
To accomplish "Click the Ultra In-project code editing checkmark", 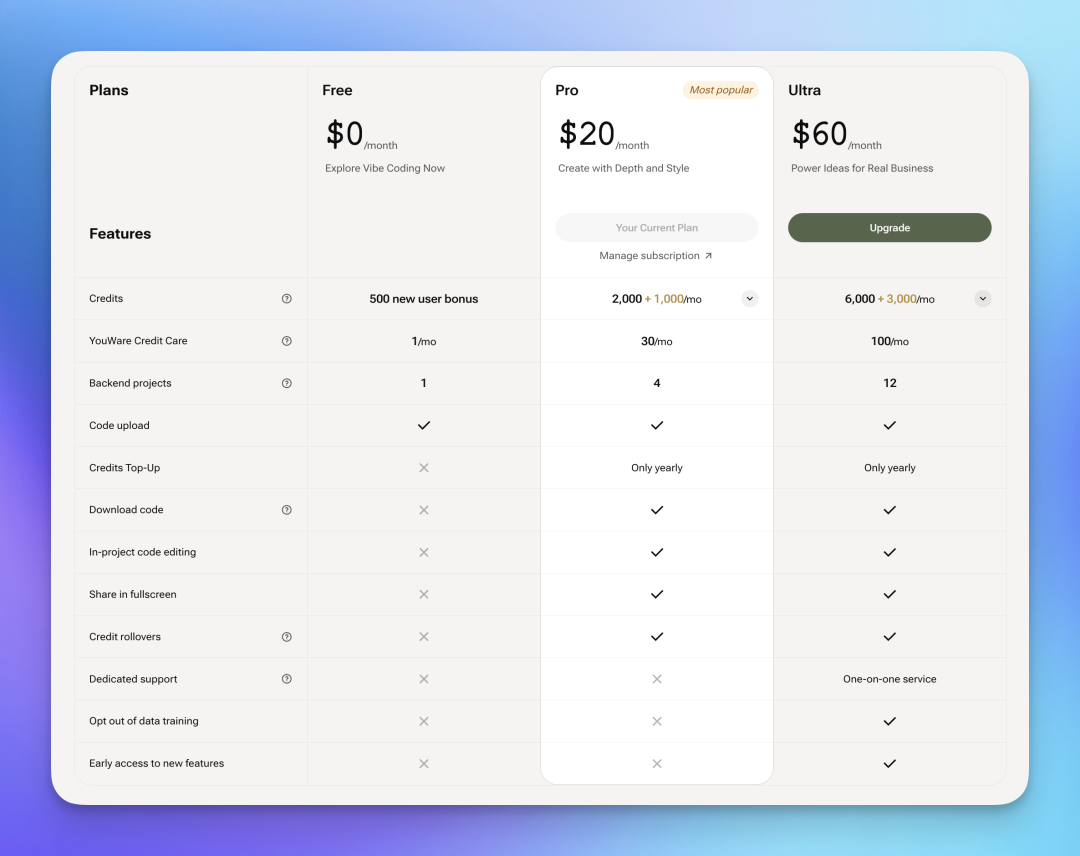I will [890, 552].
